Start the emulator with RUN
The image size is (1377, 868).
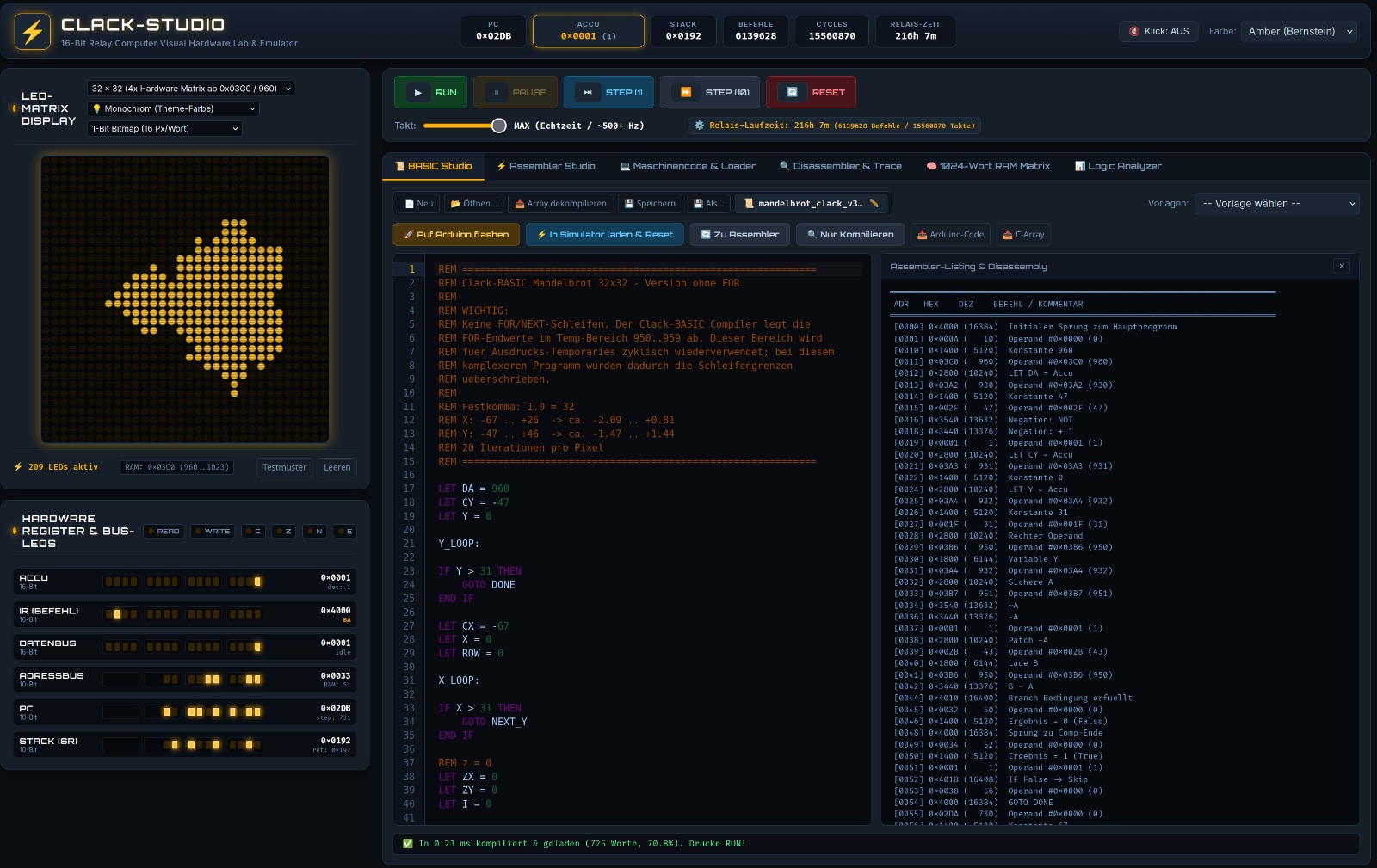[x=430, y=92]
